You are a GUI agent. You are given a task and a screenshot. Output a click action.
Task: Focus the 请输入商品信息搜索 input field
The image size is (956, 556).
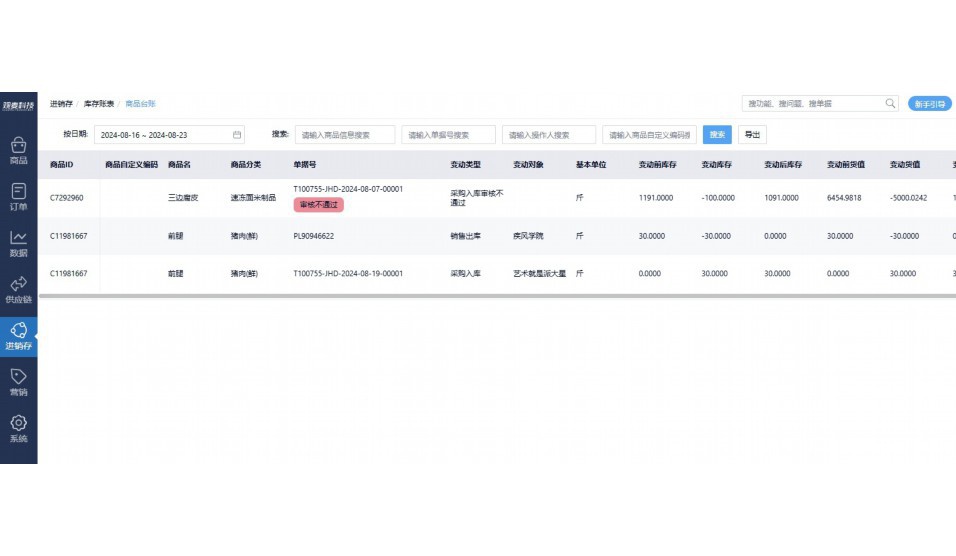(345, 134)
